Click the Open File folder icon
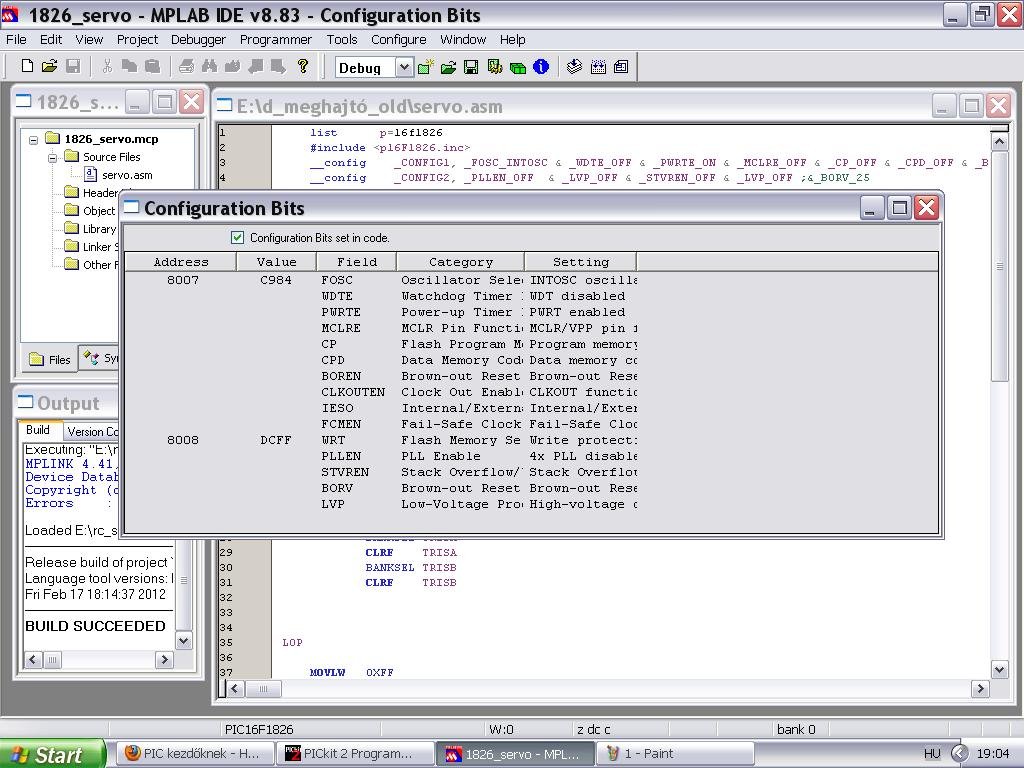The width and height of the screenshot is (1024, 768). (x=50, y=66)
